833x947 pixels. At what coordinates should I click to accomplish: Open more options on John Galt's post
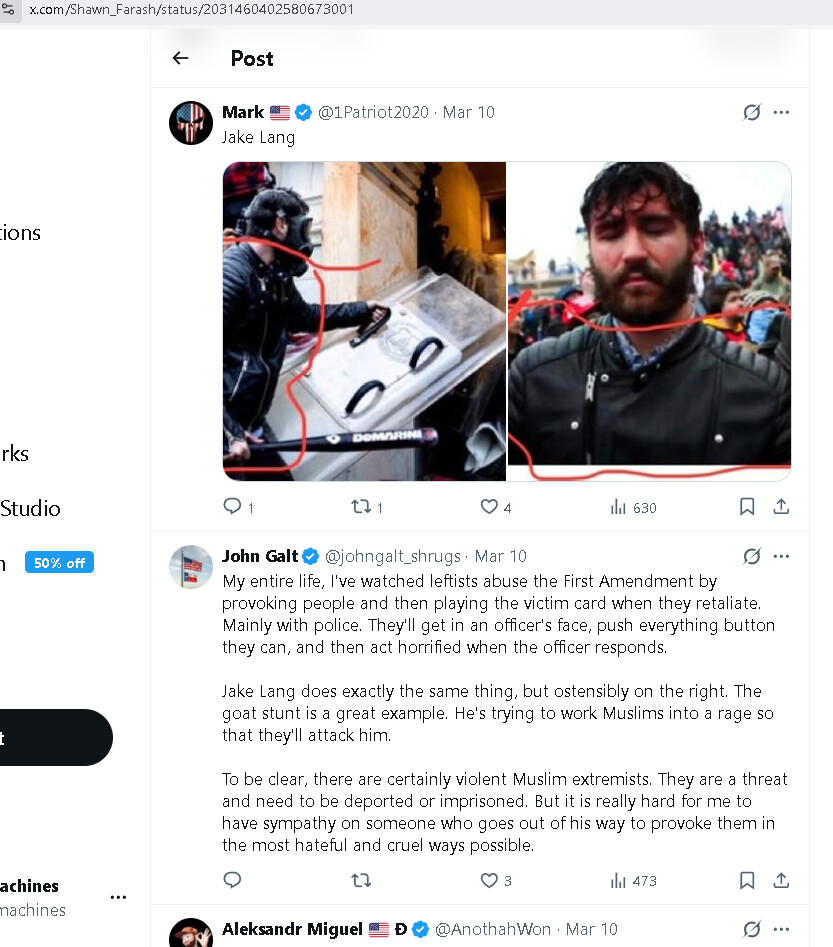[781, 556]
